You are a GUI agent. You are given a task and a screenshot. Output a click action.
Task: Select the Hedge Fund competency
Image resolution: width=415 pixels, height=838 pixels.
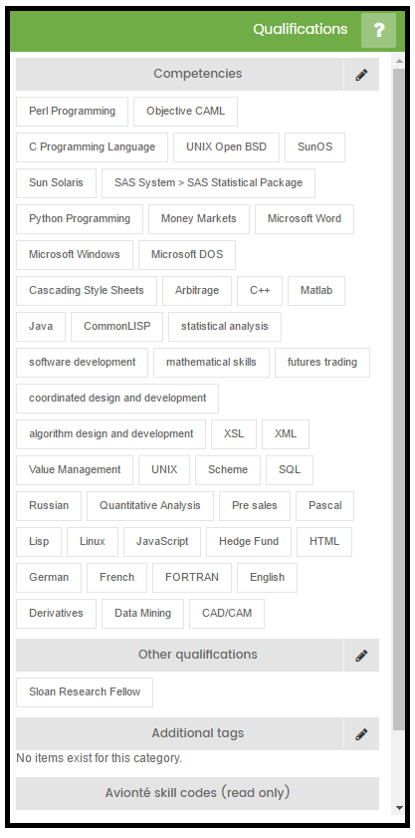[249, 541]
